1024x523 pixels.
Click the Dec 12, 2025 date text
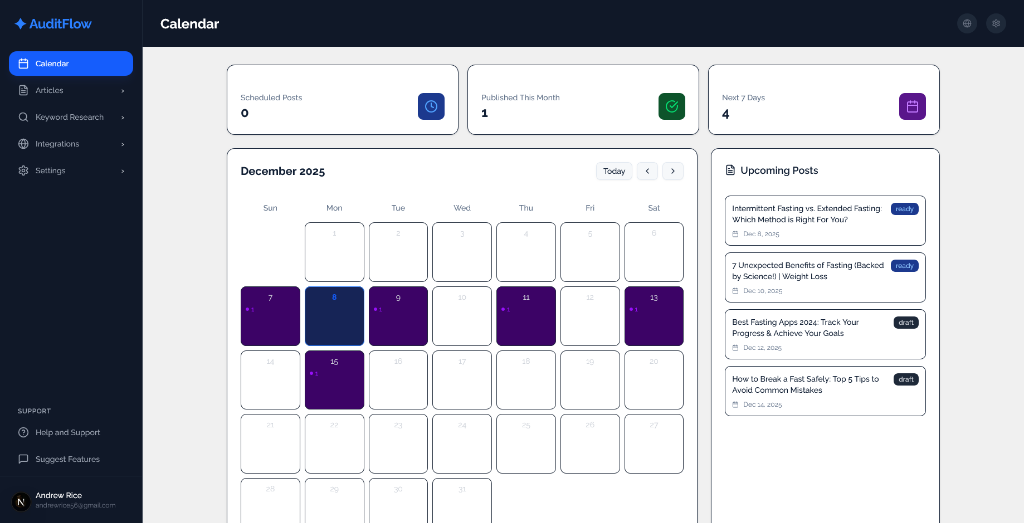pos(762,348)
